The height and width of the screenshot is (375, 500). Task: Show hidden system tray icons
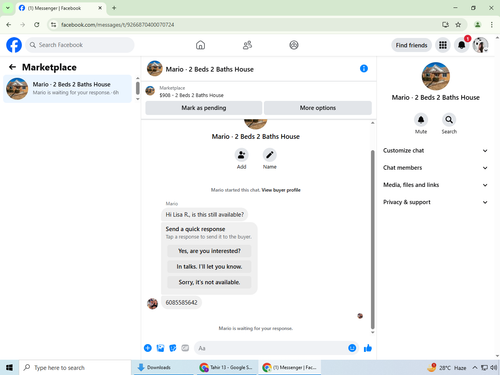(475, 368)
